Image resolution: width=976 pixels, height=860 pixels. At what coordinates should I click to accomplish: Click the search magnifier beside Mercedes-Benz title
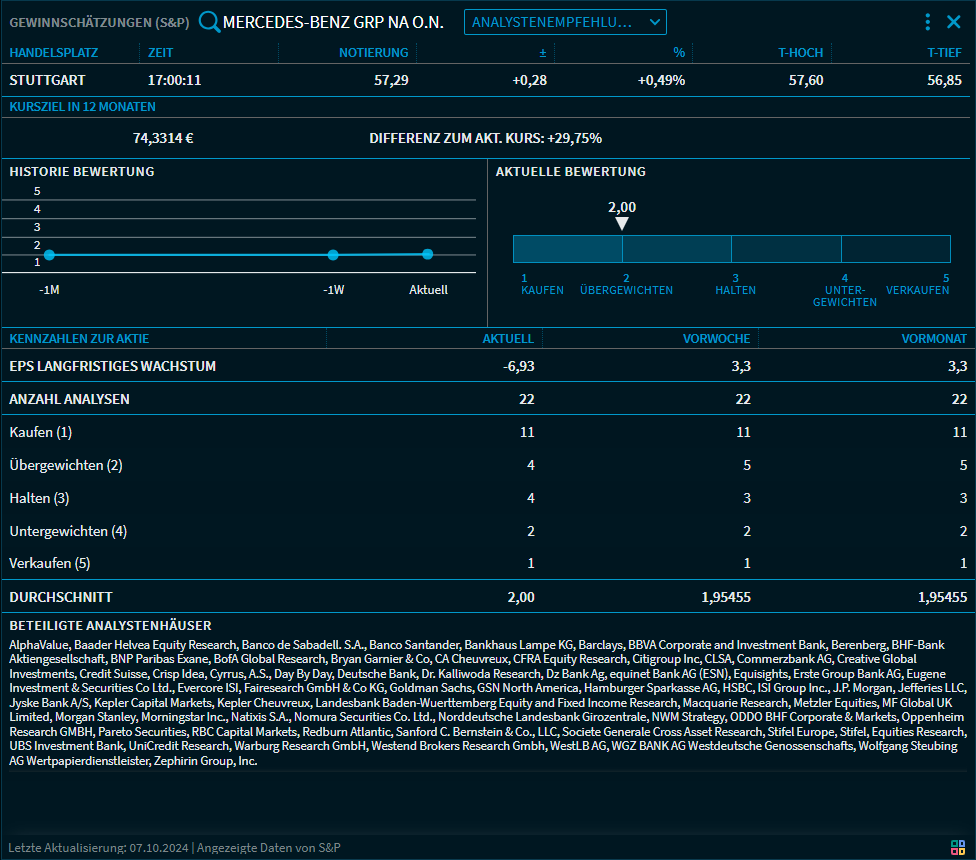[x=210, y=21]
